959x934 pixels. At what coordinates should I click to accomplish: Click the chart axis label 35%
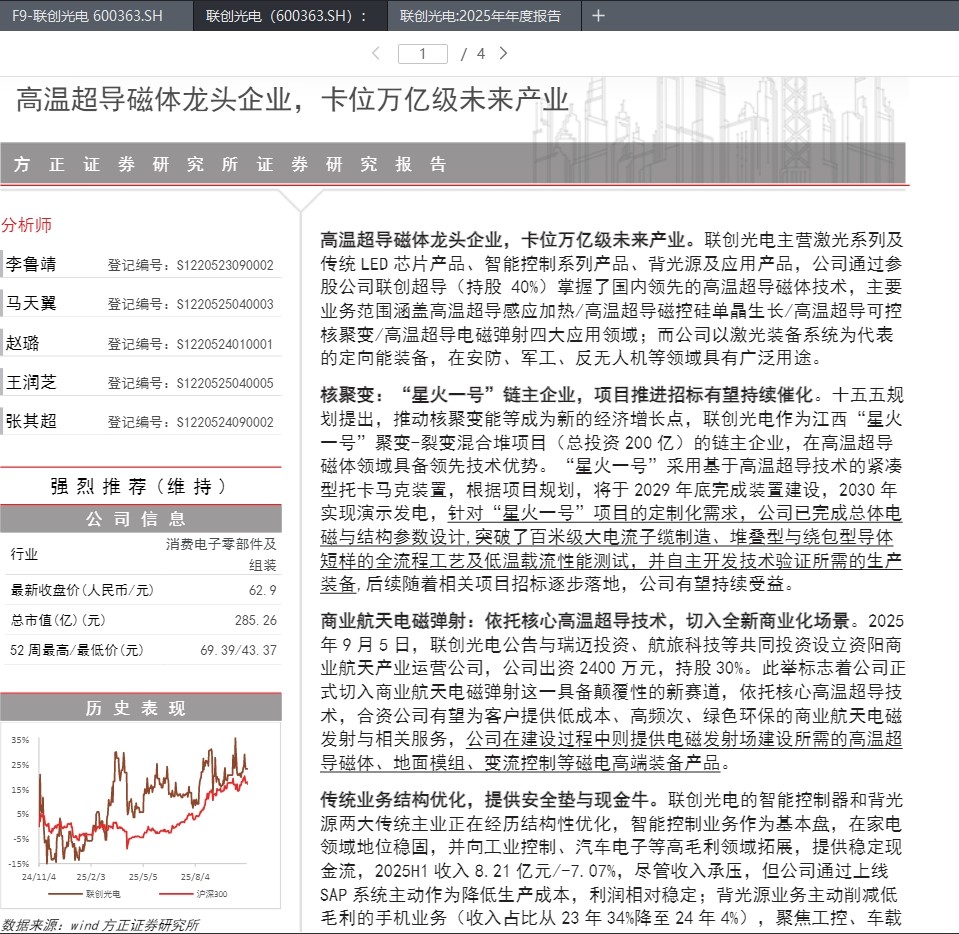point(20,740)
